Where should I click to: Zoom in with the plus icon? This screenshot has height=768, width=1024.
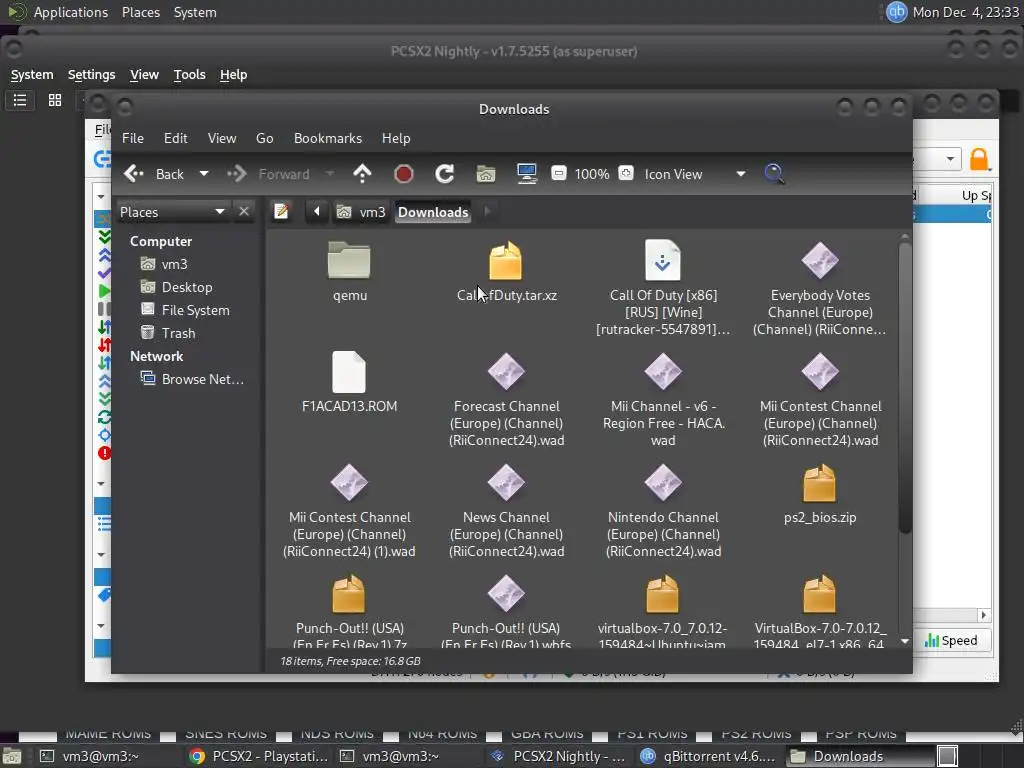(x=626, y=173)
